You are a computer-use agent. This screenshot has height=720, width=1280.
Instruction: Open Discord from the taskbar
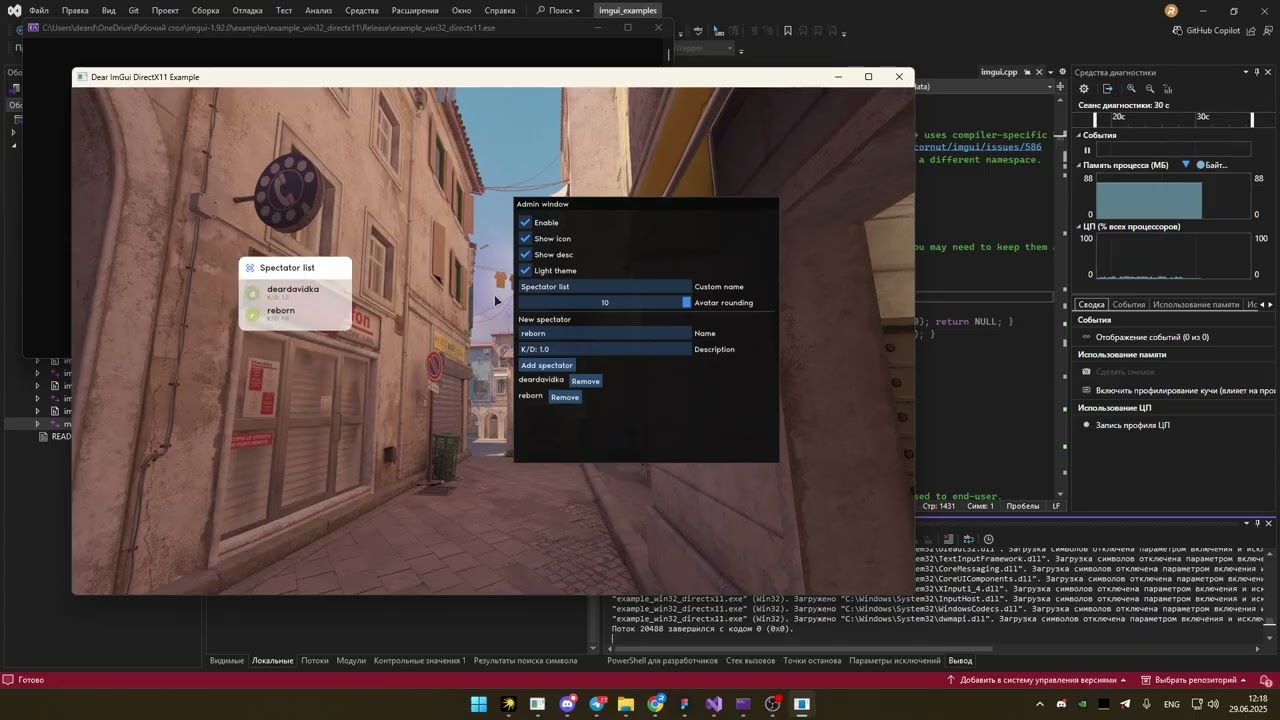(x=568, y=704)
